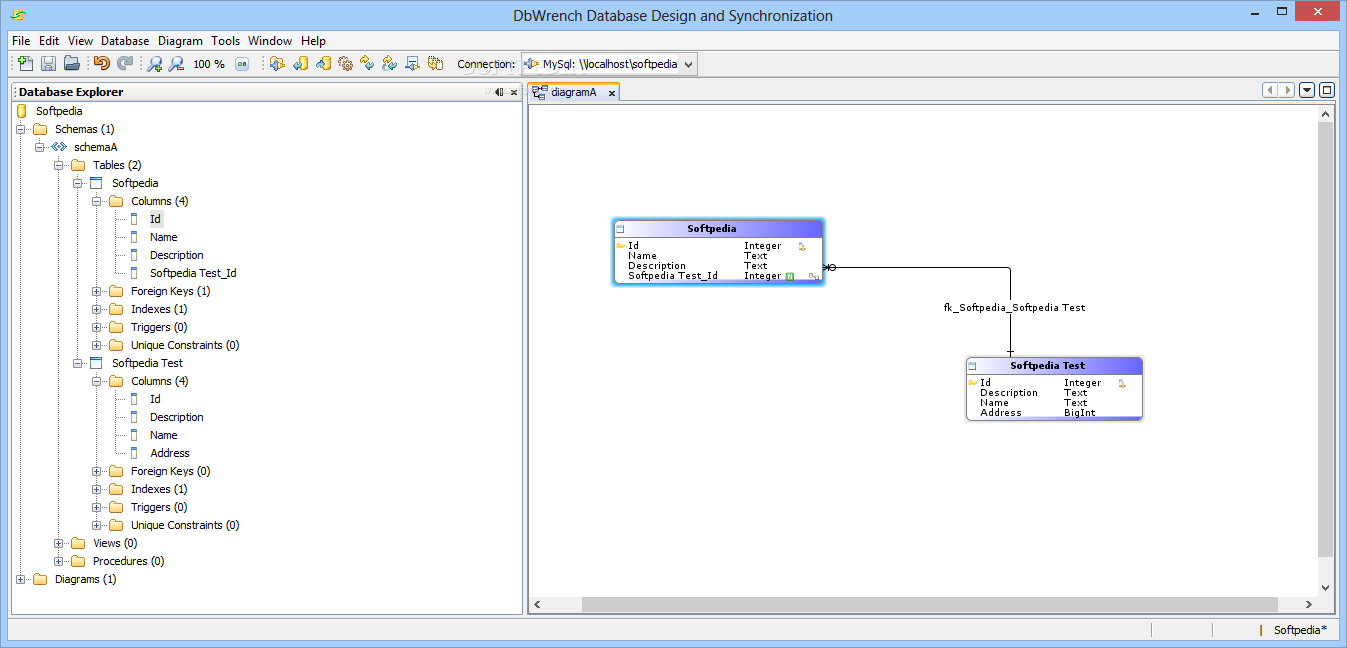Click the first refresh arrows toolbar icon
This screenshot has height=648, width=1347.
[368, 64]
